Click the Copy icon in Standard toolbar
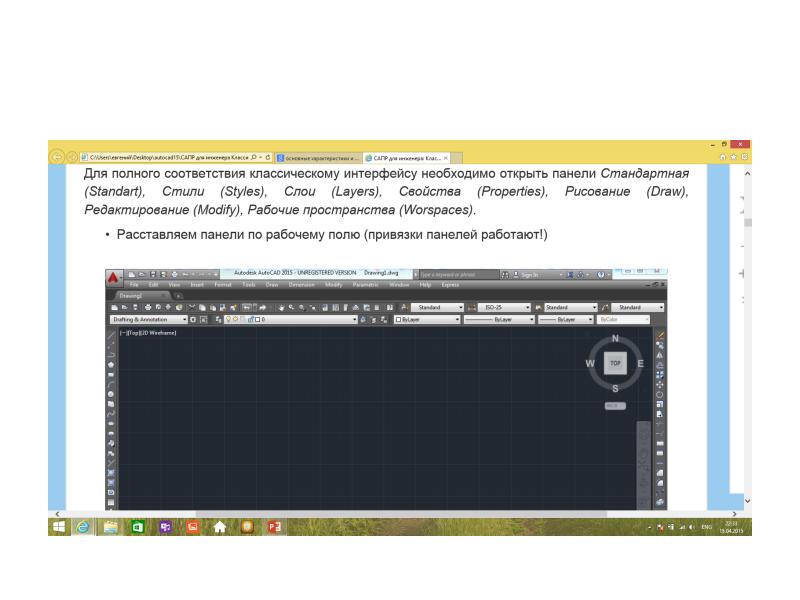Image resolution: width=800 pixels, height=600 pixels. pos(203,307)
